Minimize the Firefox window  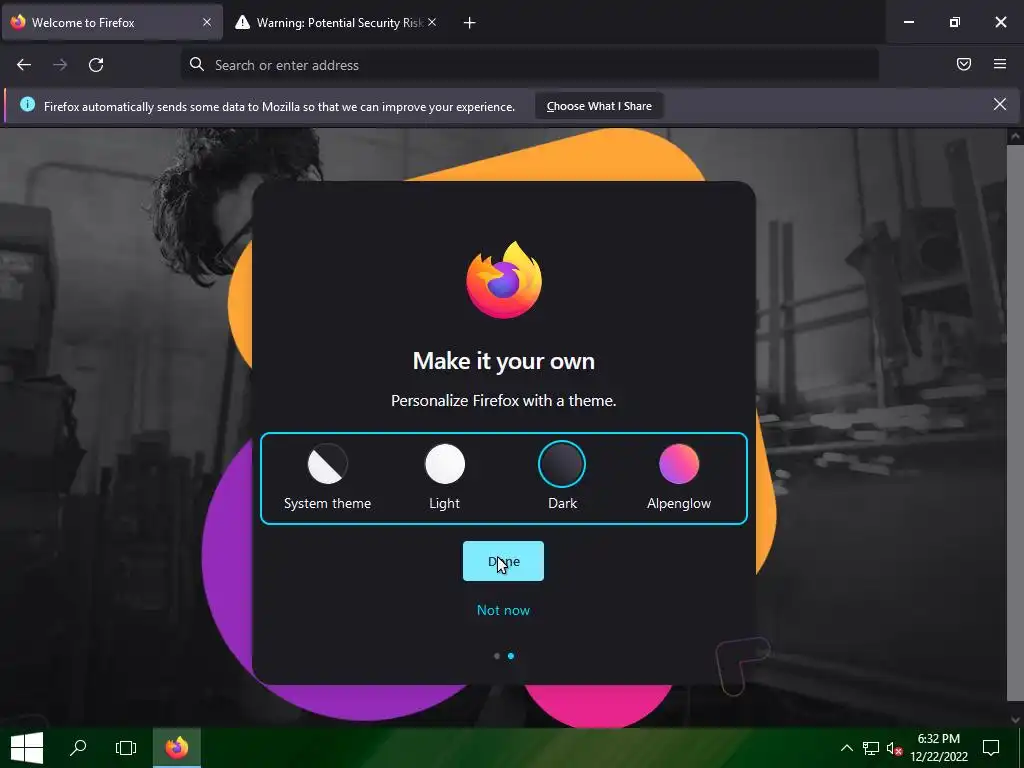pyautogui.click(x=908, y=22)
